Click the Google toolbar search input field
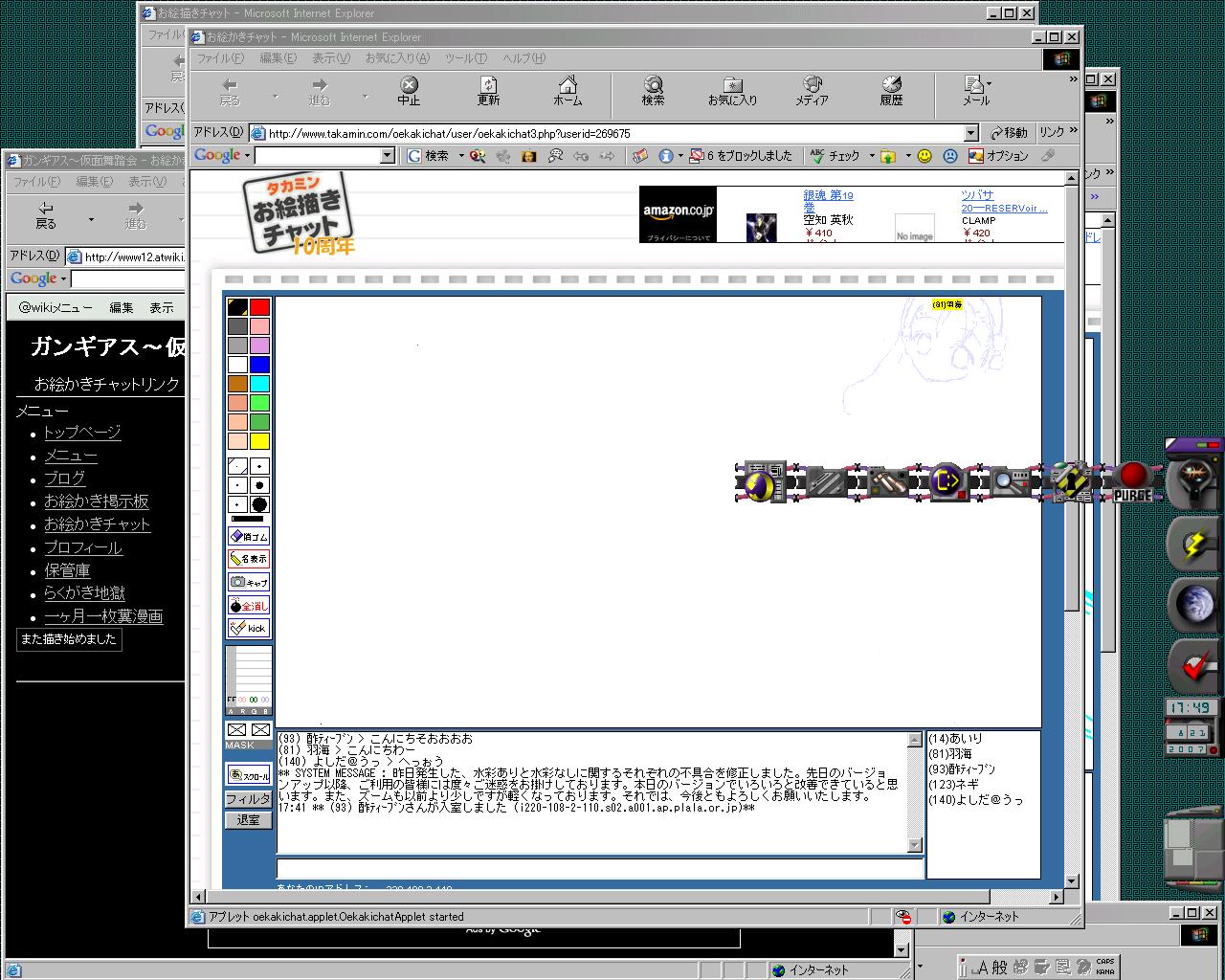1225x980 pixels. (x=318, y=156)
